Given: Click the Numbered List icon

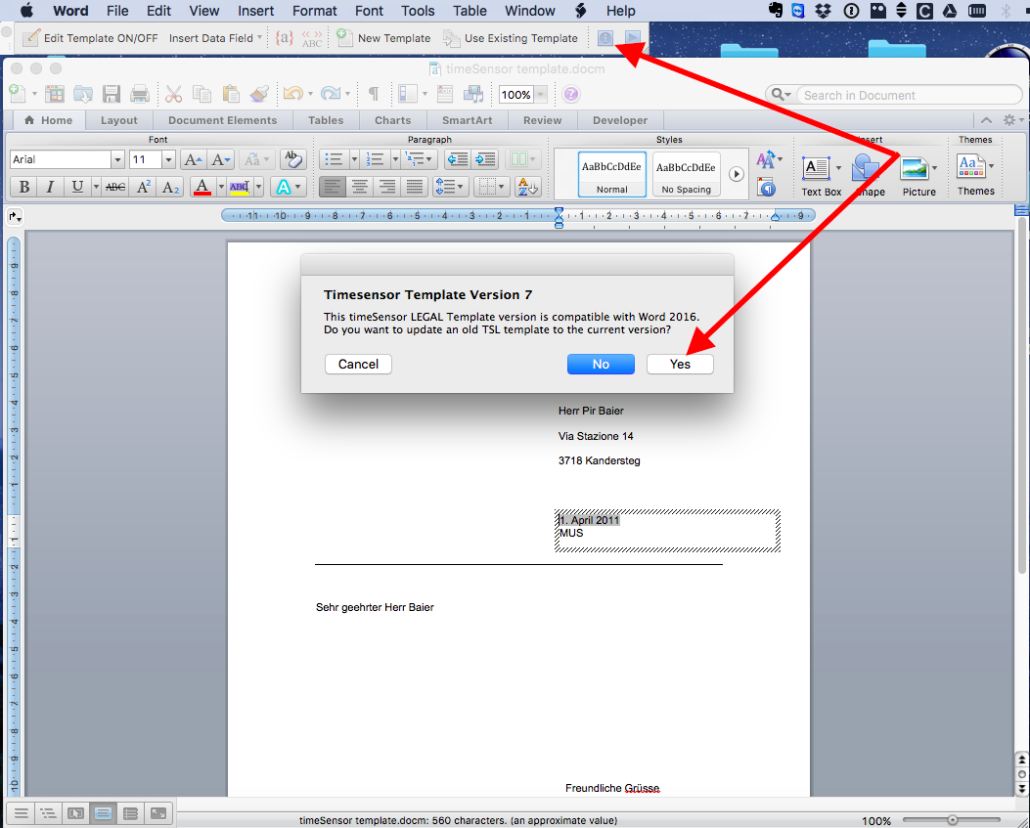Looking at the screenshot, I should (x=375, y=160).
